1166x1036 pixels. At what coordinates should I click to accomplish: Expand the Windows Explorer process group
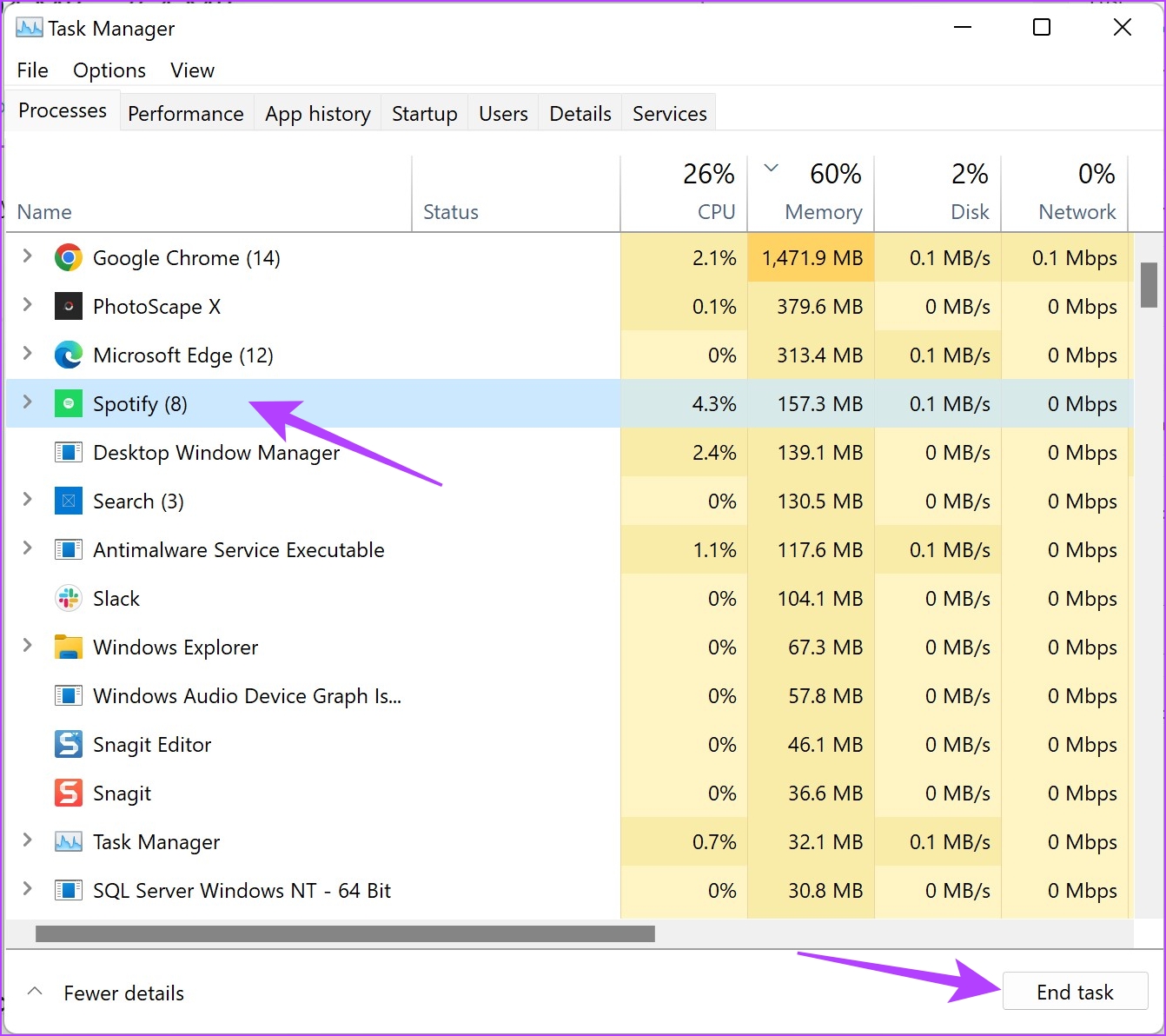point(27,645)
